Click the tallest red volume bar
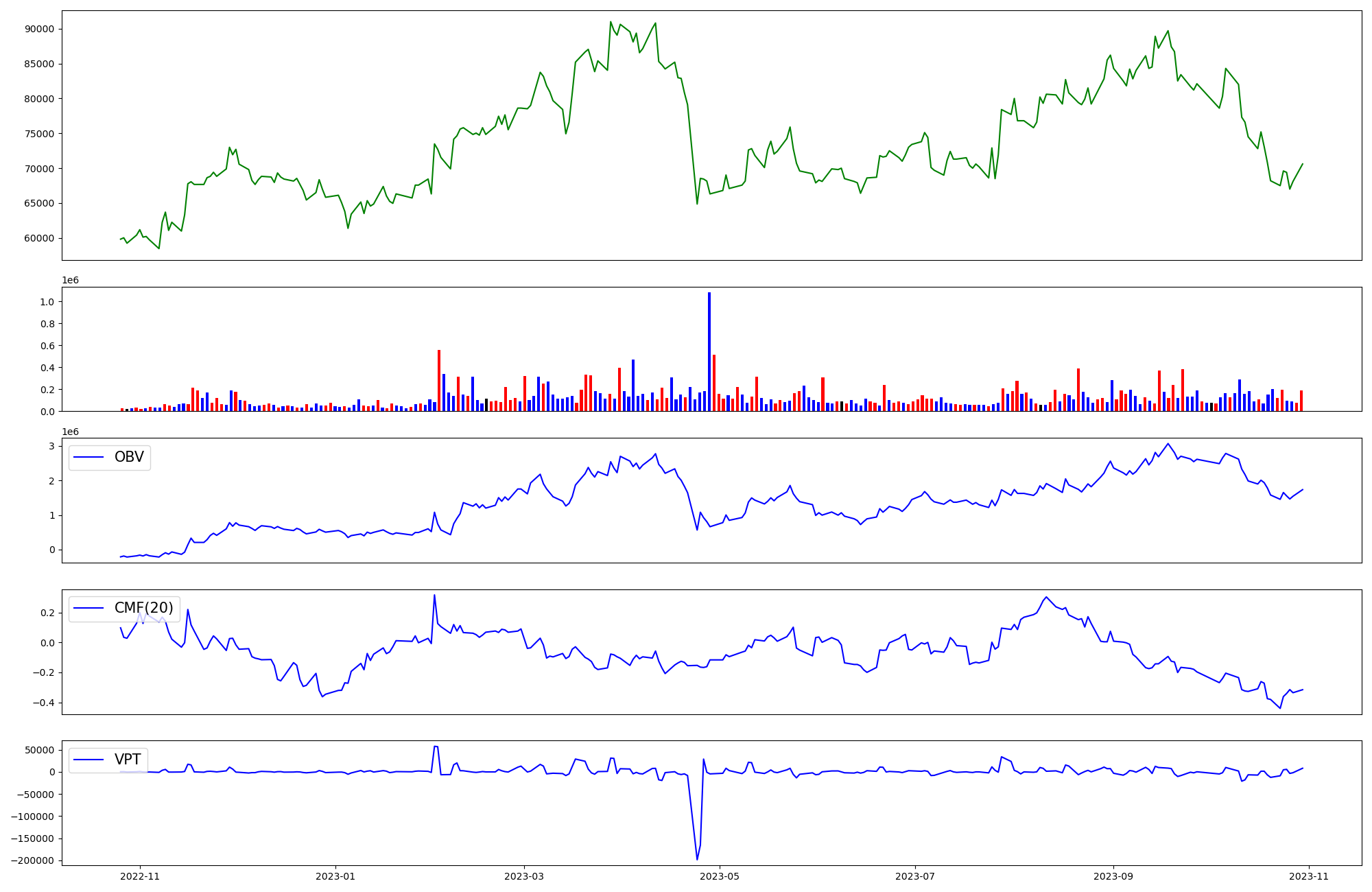Image resolution: width=1372 pixels, height=892 pixels. (439, 381)
